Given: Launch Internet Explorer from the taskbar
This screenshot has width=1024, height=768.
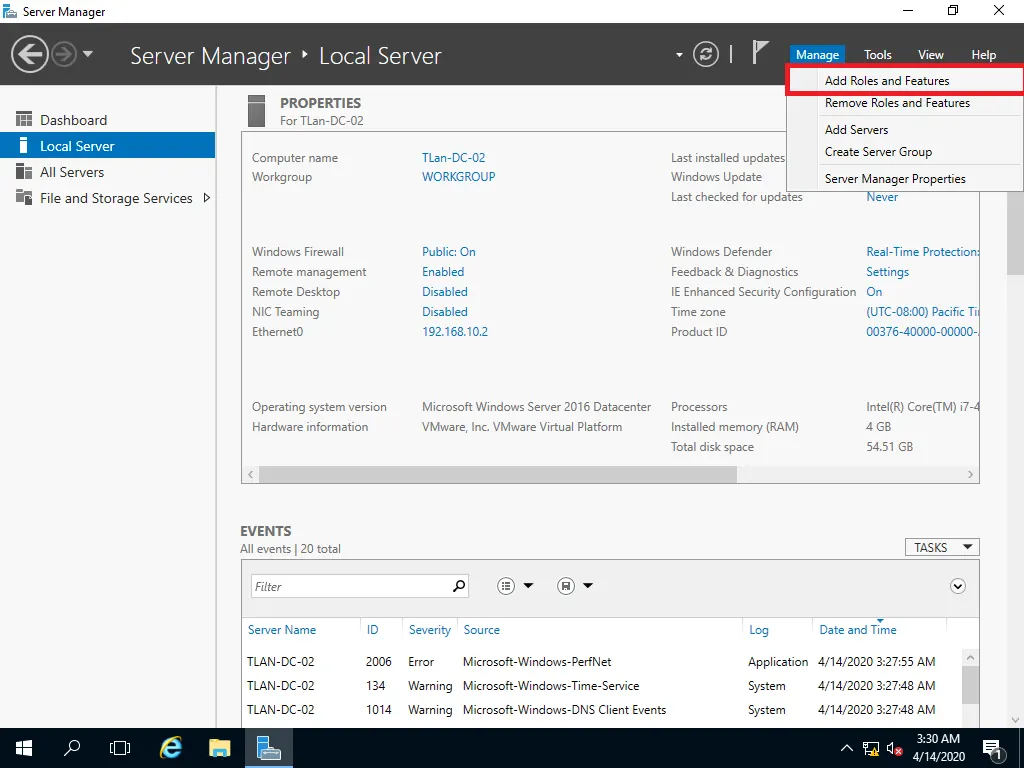Looking at the screenshot, I should pyautogui.click(x=171, y=748).
